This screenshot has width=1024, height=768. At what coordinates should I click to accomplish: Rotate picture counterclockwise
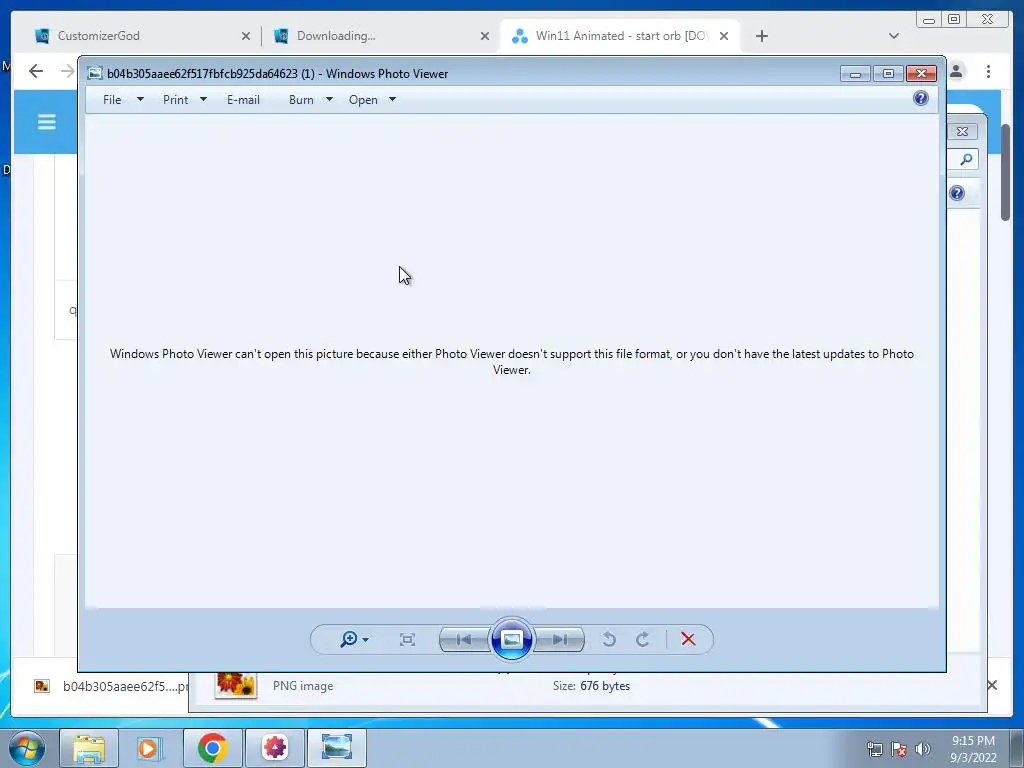609,639
